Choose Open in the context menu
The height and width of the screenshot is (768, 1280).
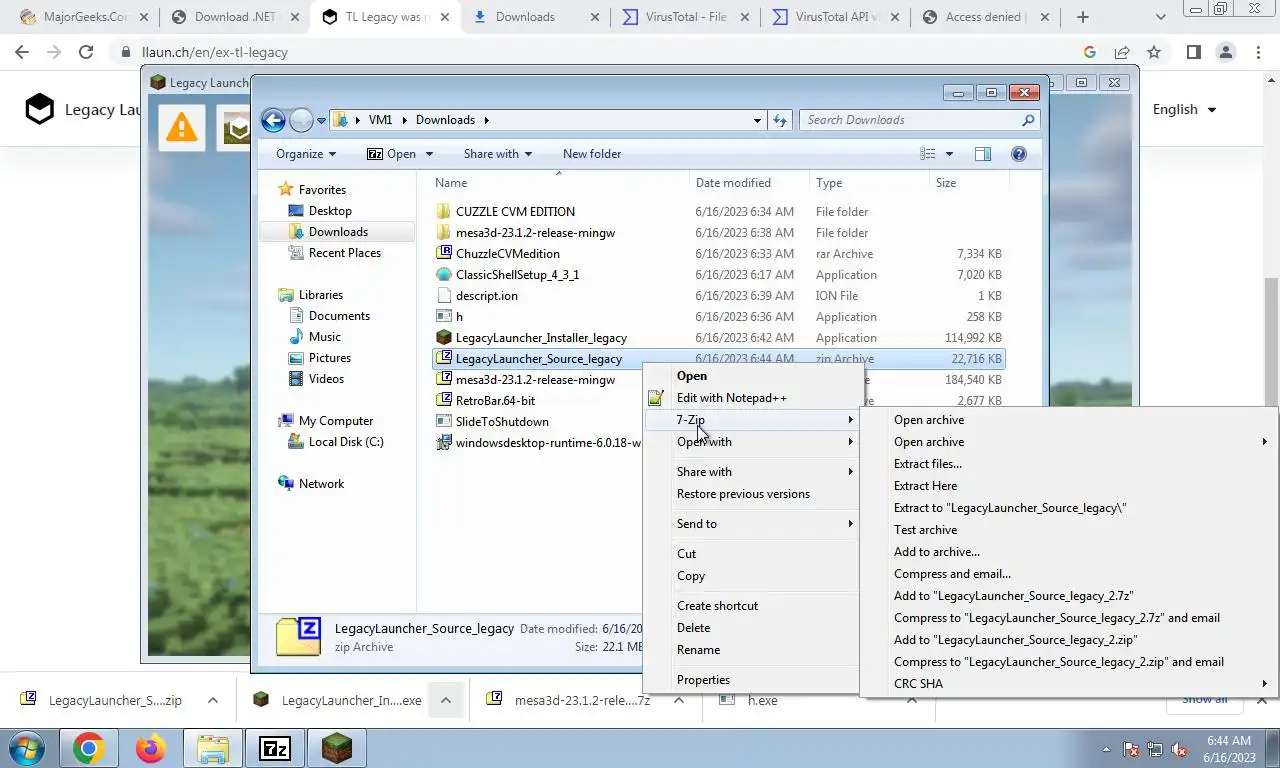click(x=692, y=376)
